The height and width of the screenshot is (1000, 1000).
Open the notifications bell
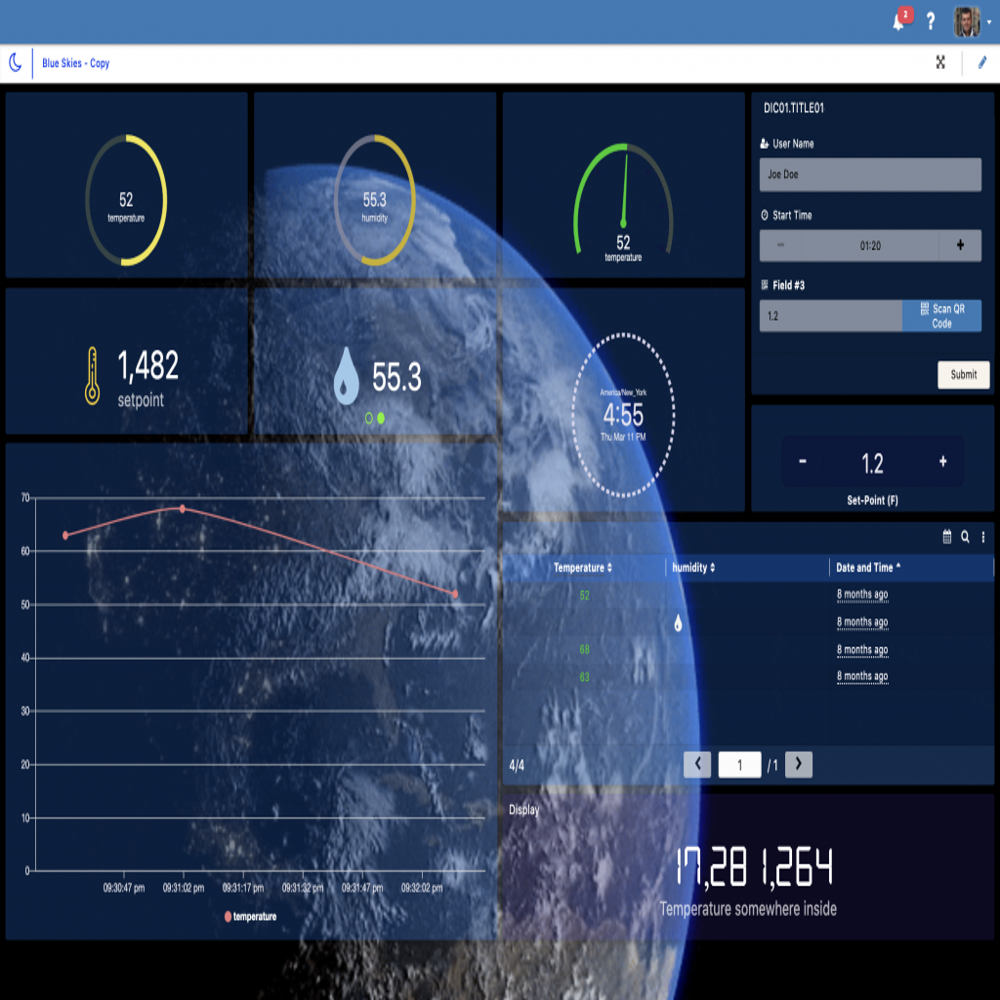pyautogui.click(x=899, y=21)
